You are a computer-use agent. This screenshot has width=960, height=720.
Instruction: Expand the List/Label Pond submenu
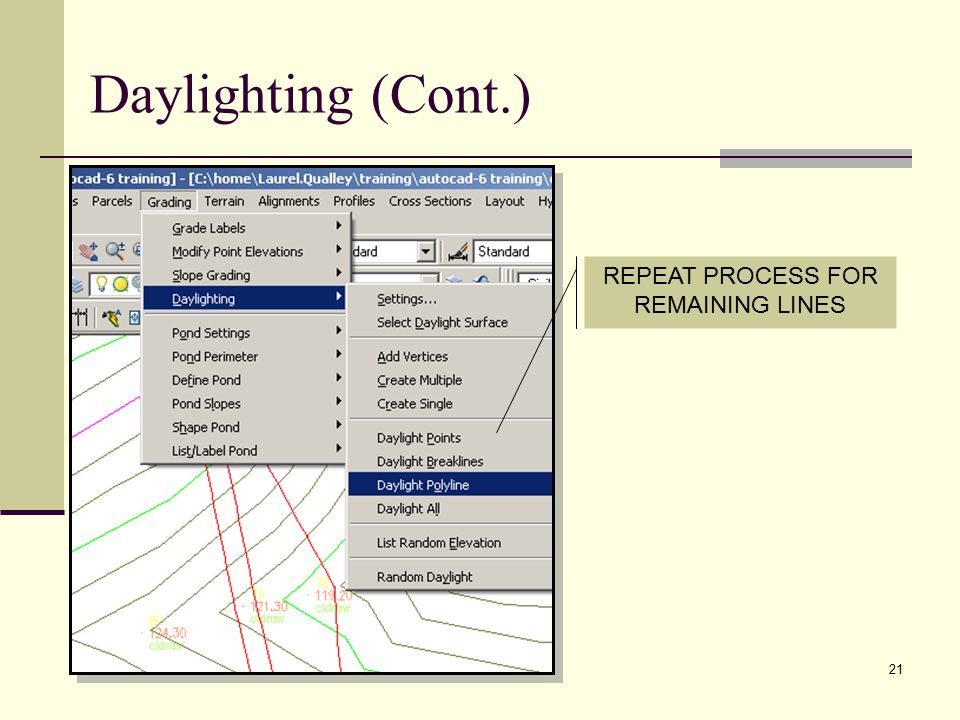pos(244,451)
